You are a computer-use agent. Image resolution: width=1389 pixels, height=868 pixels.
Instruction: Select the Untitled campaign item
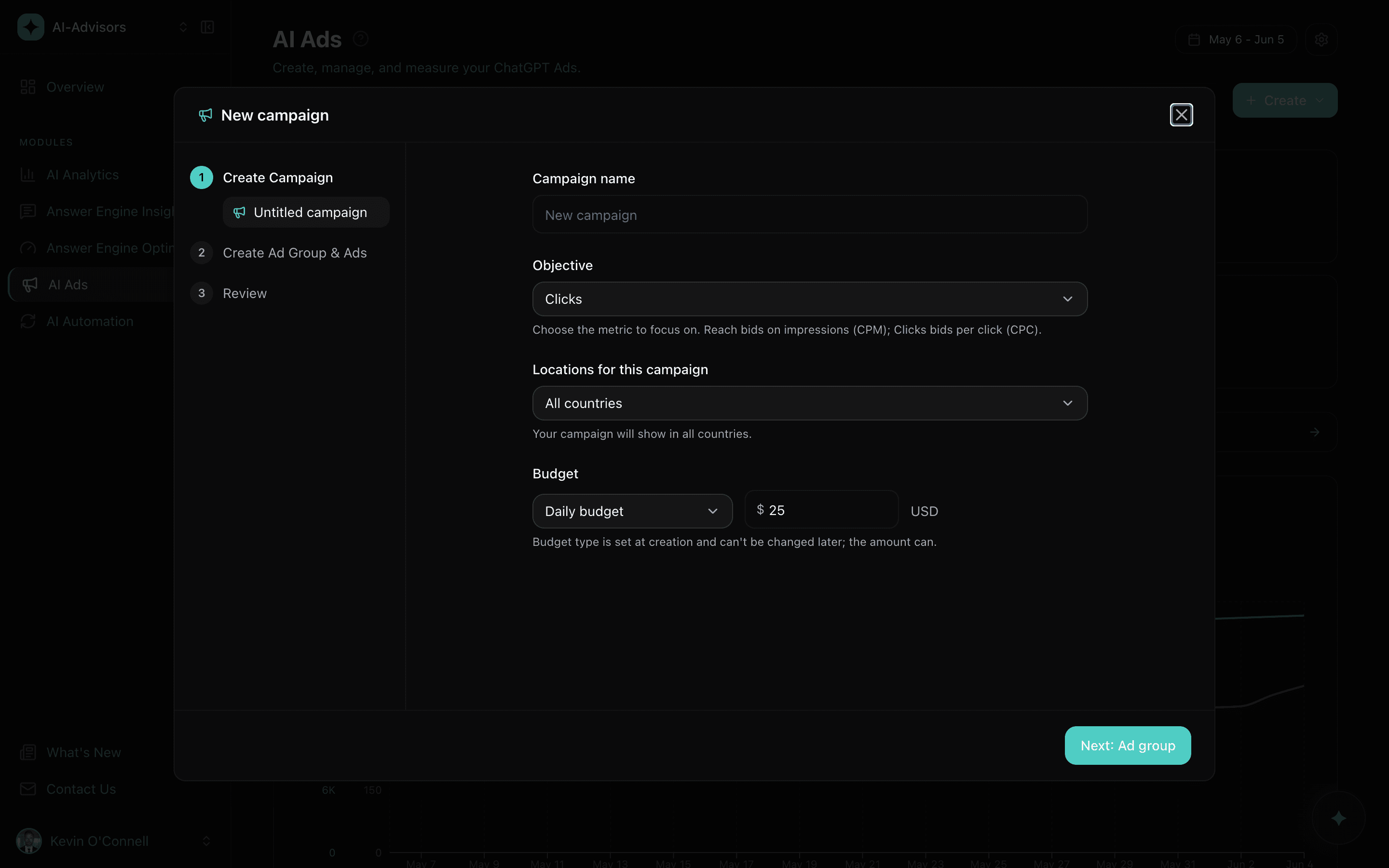pos(306,212)
